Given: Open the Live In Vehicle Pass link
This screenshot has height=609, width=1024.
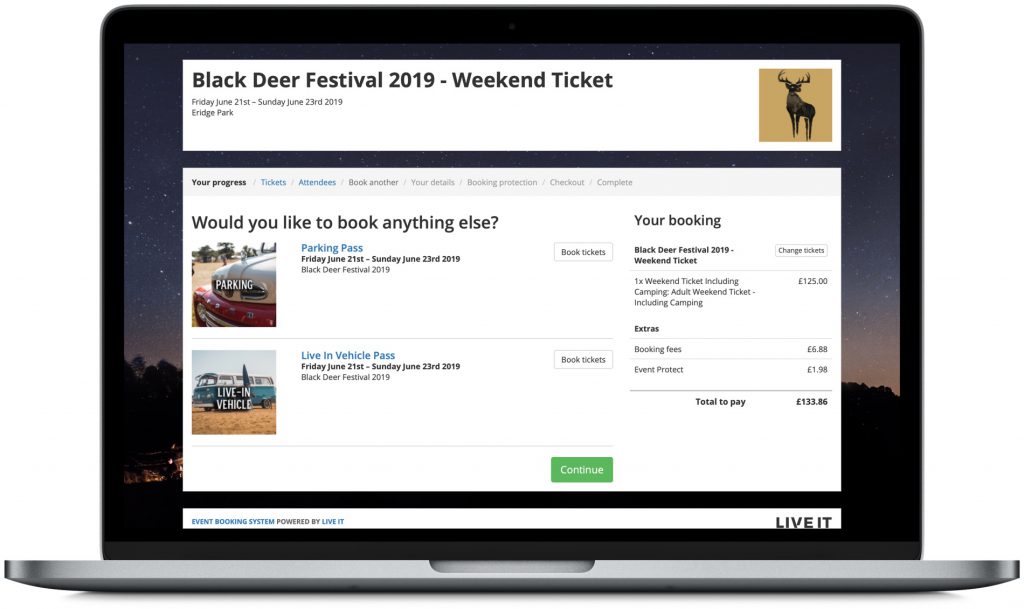Looking at the screenshot, I should coord(348,356).
